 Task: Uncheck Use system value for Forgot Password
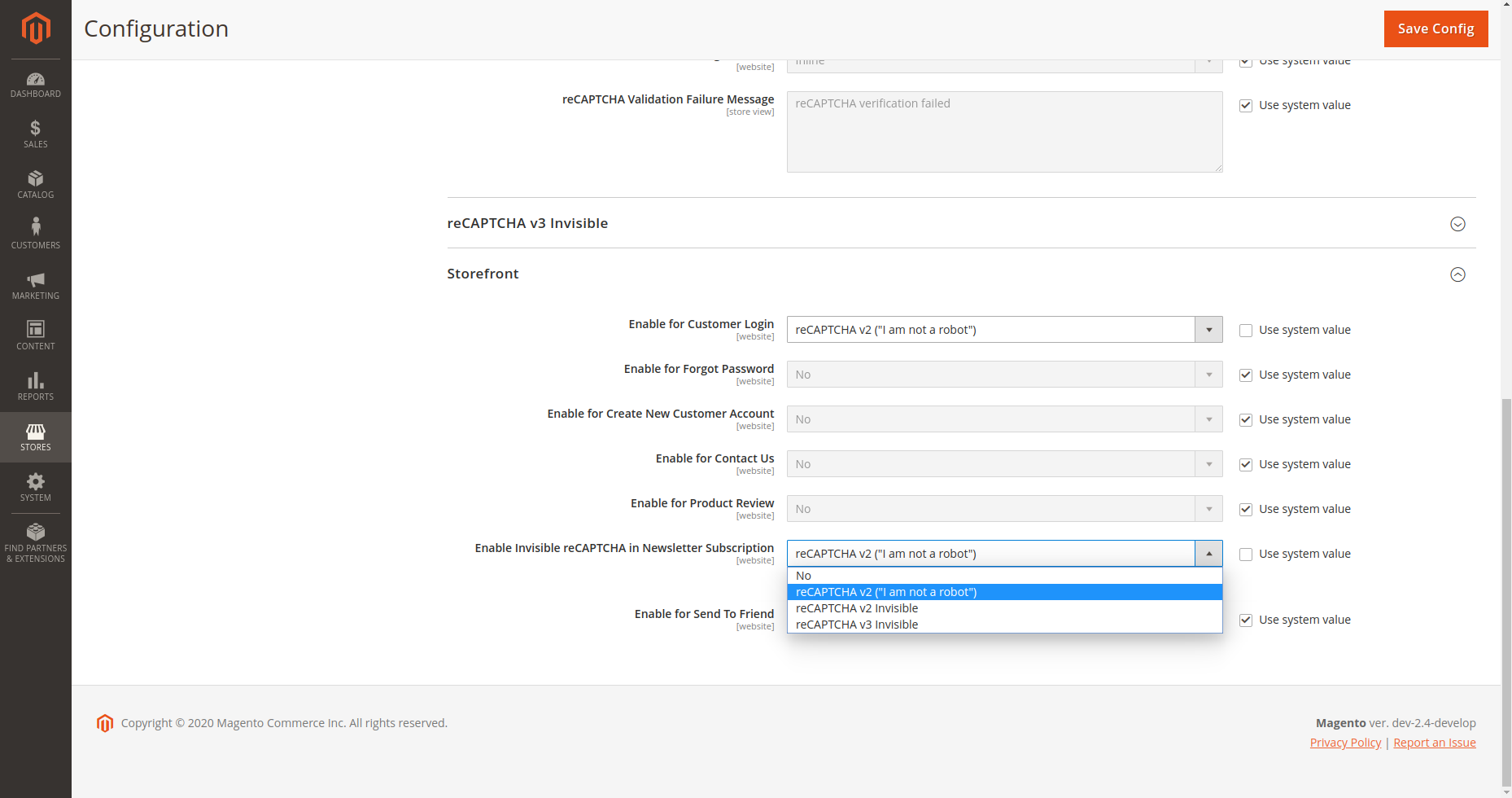(1246, 375)
